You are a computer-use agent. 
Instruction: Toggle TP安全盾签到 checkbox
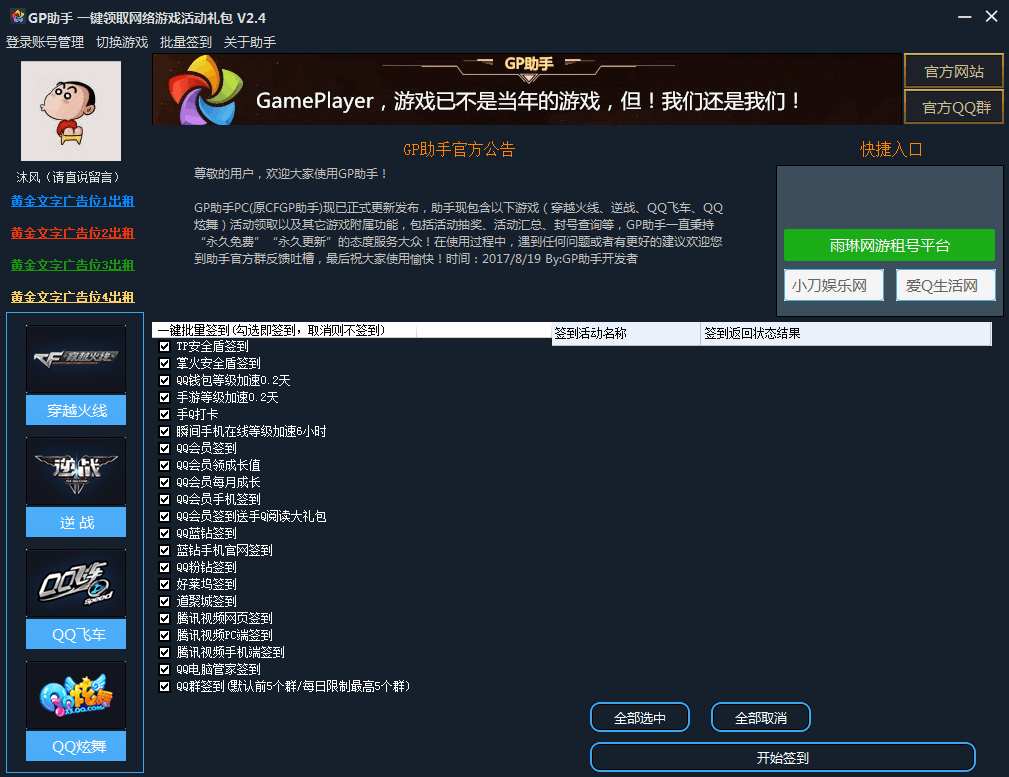[x=165, y=346]
